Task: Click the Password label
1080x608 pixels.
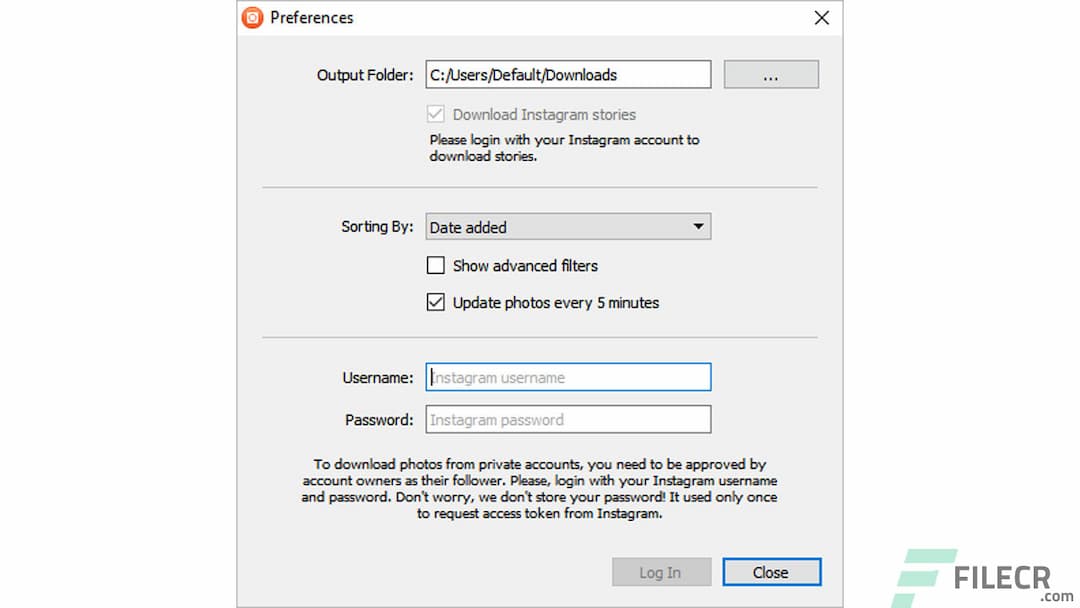Action: [x=379, y=419]
